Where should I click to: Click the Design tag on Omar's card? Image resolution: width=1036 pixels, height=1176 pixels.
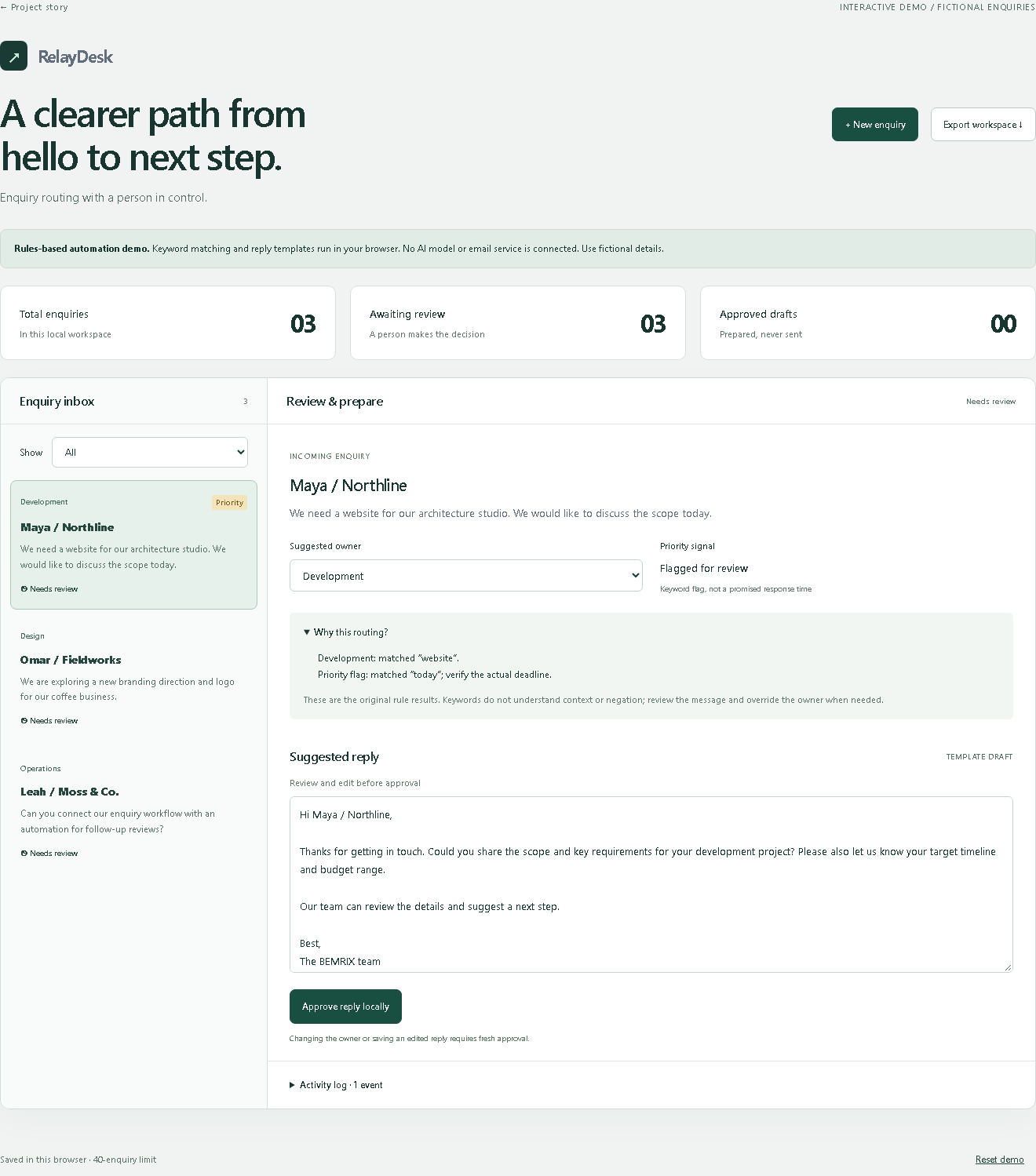32,636
